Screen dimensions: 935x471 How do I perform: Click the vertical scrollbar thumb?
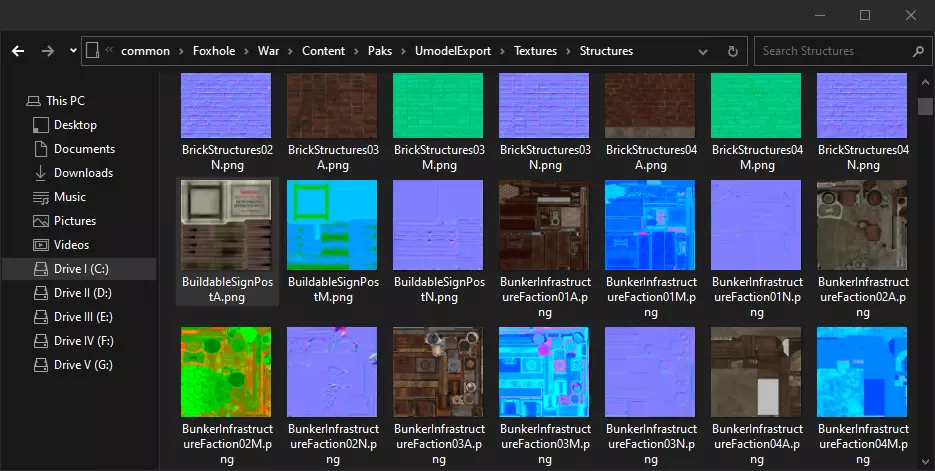pyautogui.click(x=925, y=106)
